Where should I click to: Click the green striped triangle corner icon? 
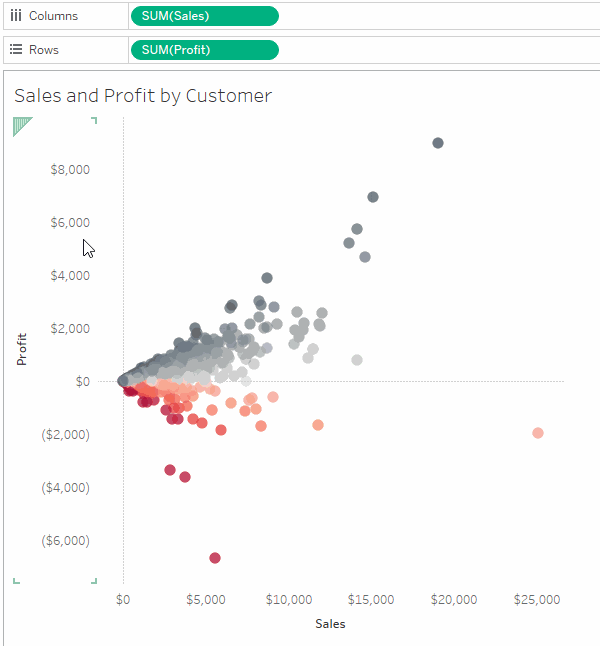22,126
